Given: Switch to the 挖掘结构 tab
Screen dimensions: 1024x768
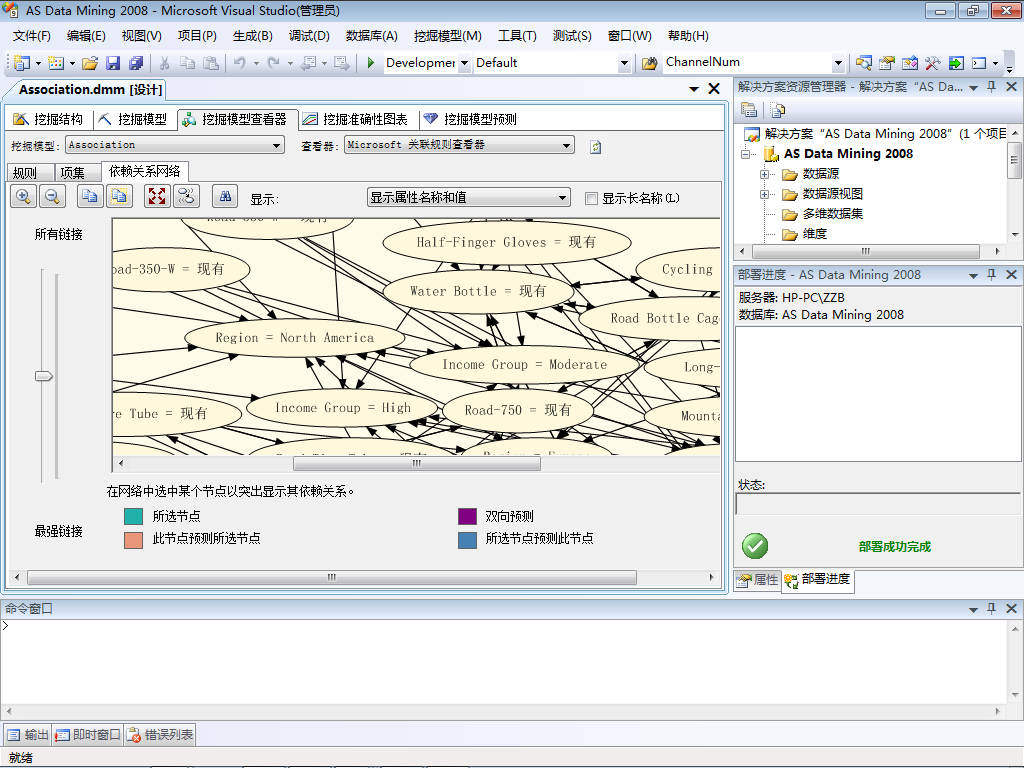Looking at the screenshot, I should (x=49, y=119).
